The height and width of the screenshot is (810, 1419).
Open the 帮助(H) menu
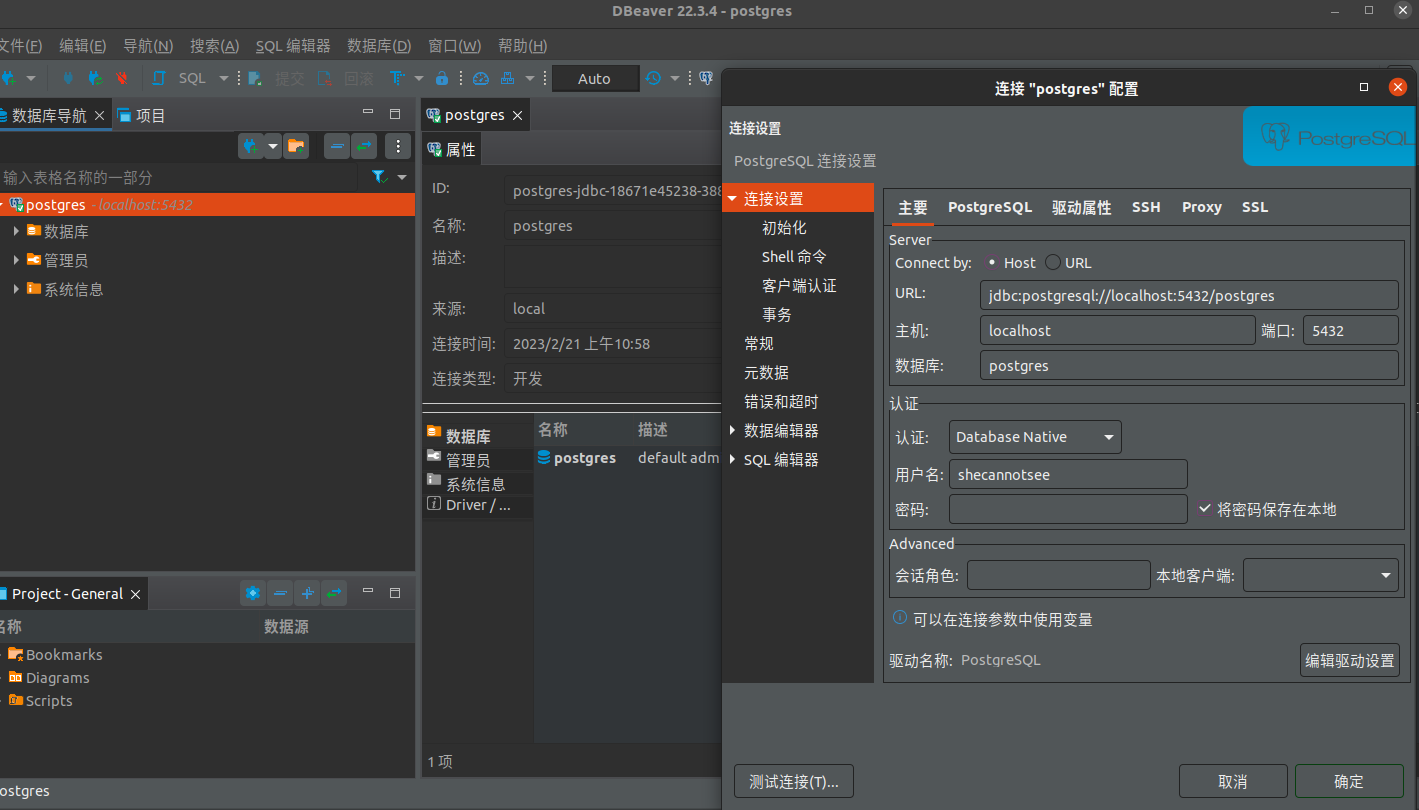(x=522, y=46)
